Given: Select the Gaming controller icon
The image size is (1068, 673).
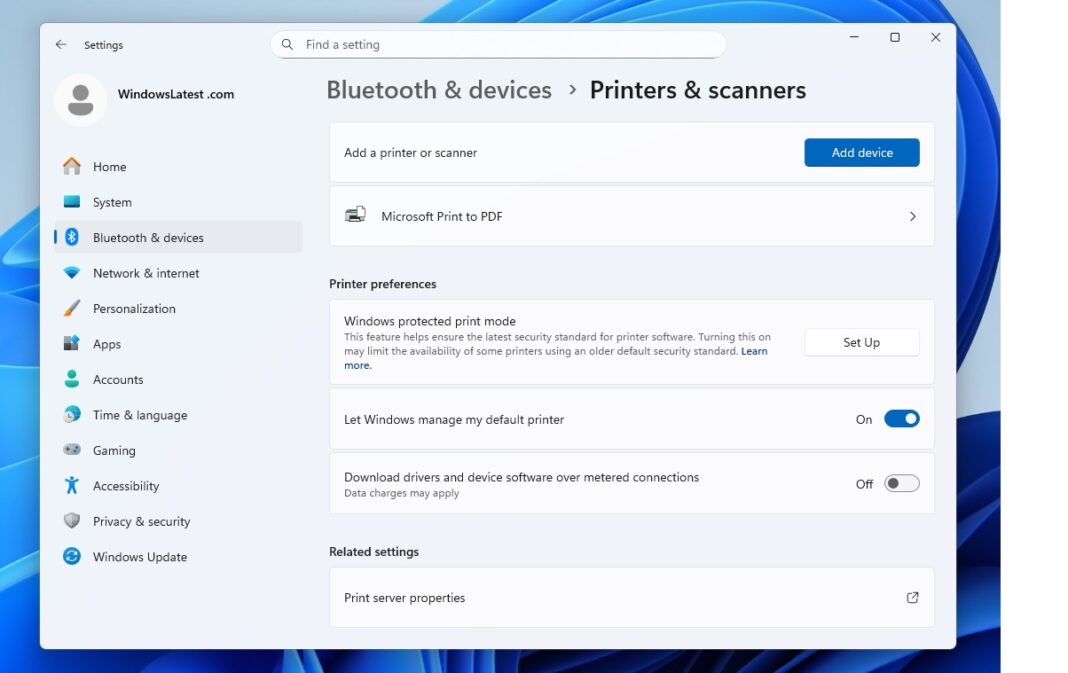Looking at the screenshot, I should (71, 450).
